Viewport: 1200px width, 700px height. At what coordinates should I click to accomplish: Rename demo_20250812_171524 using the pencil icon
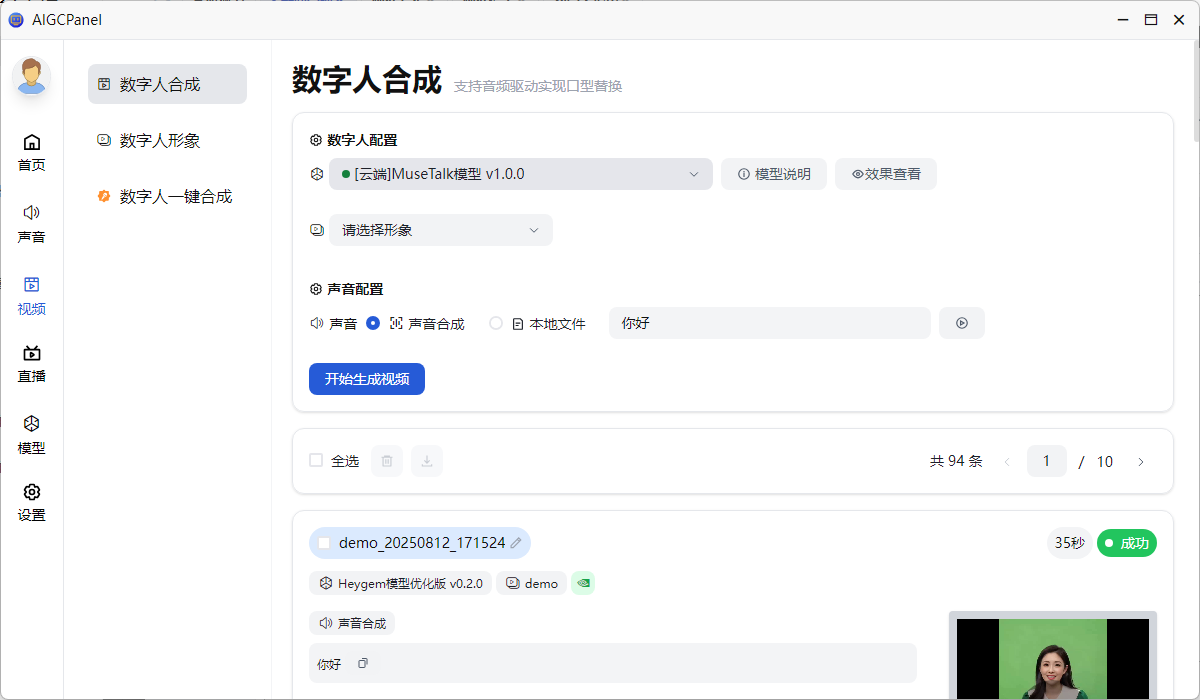515,542
